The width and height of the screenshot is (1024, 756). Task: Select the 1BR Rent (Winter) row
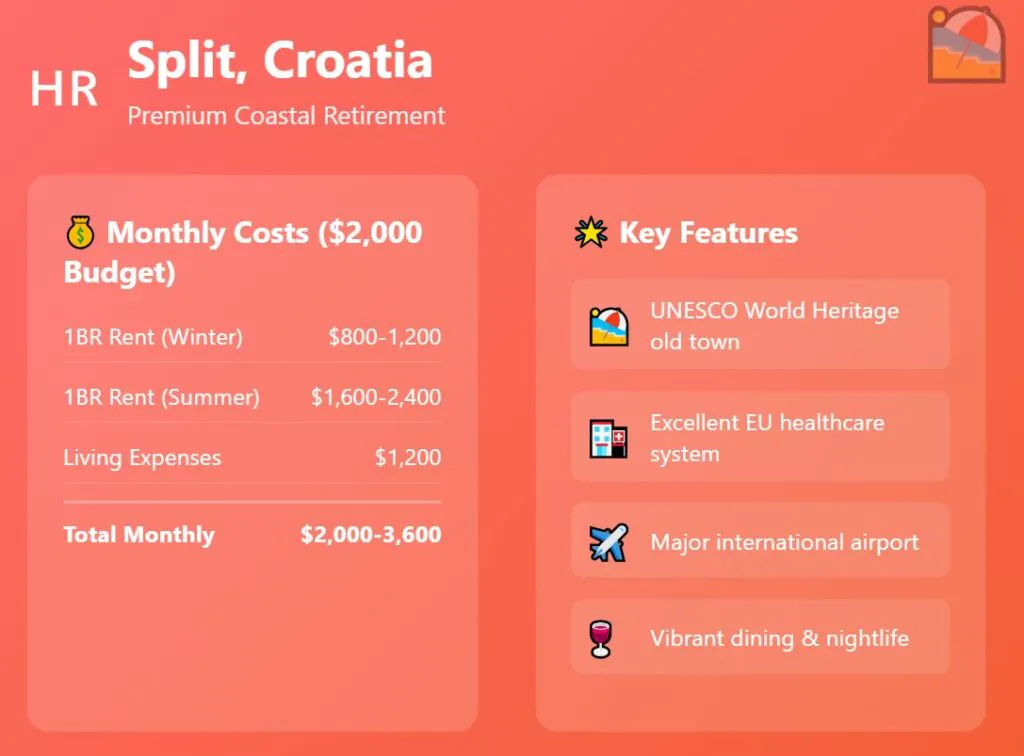(252, 337)
